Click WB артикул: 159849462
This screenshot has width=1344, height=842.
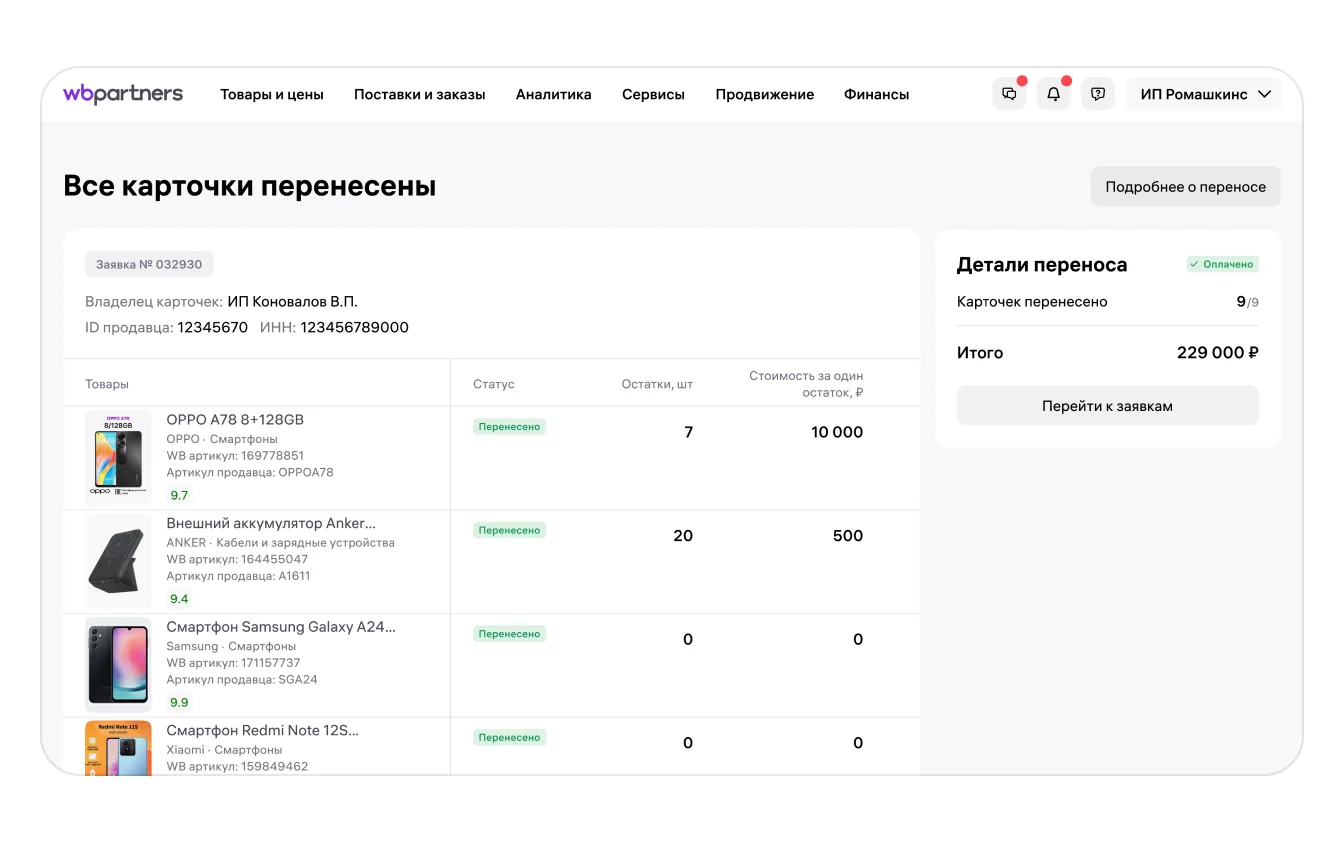click(237, 767)
